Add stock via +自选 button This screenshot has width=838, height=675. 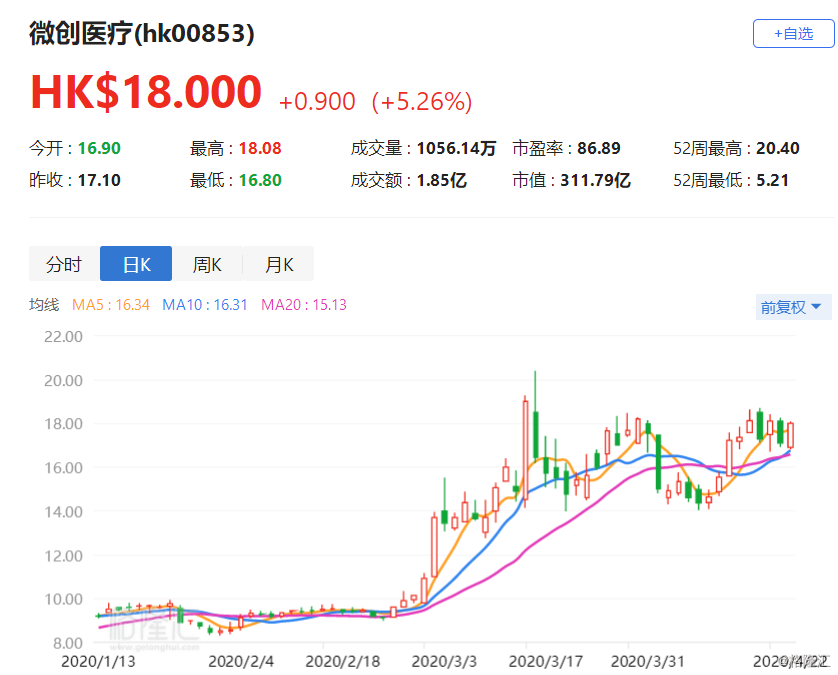click(x=793, y=34)
